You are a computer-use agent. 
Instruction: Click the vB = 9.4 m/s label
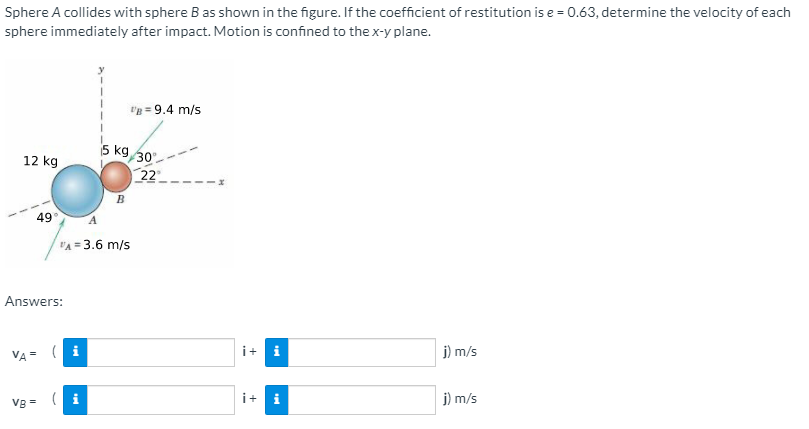point(165,109)
